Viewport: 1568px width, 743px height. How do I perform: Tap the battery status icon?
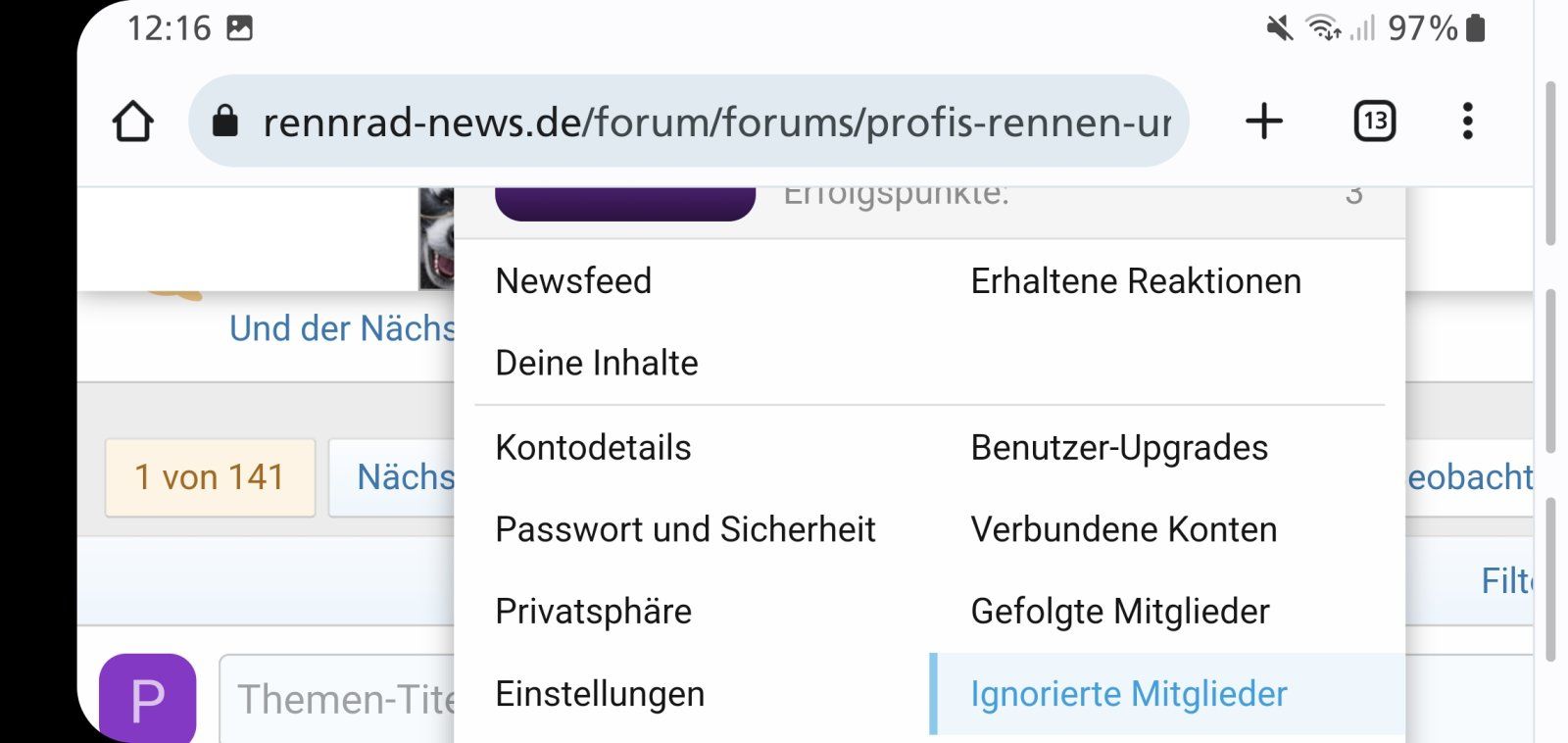point(1476,27)
